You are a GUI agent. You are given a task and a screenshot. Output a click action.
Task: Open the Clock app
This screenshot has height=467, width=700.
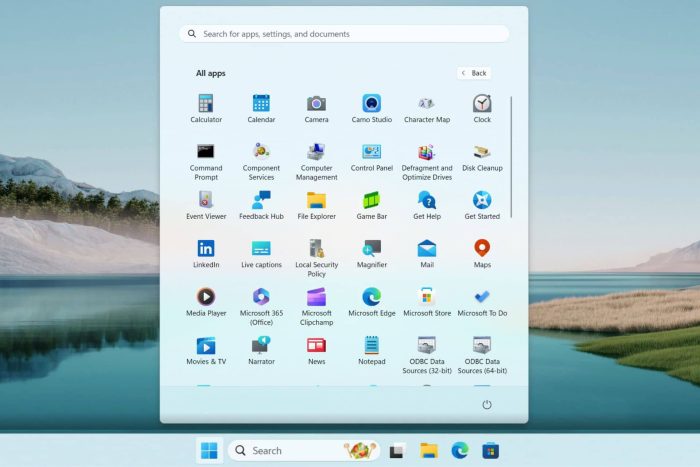tap(482, 108)
